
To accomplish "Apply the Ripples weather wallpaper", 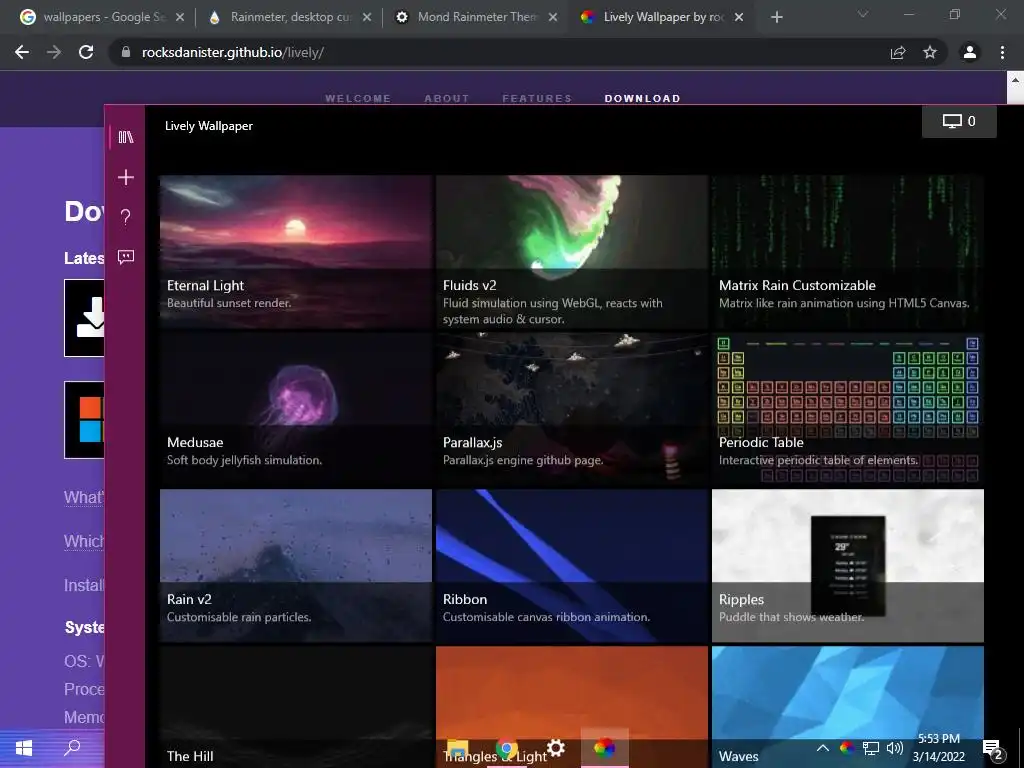I will pyautogui.click(x=848, y=566).
